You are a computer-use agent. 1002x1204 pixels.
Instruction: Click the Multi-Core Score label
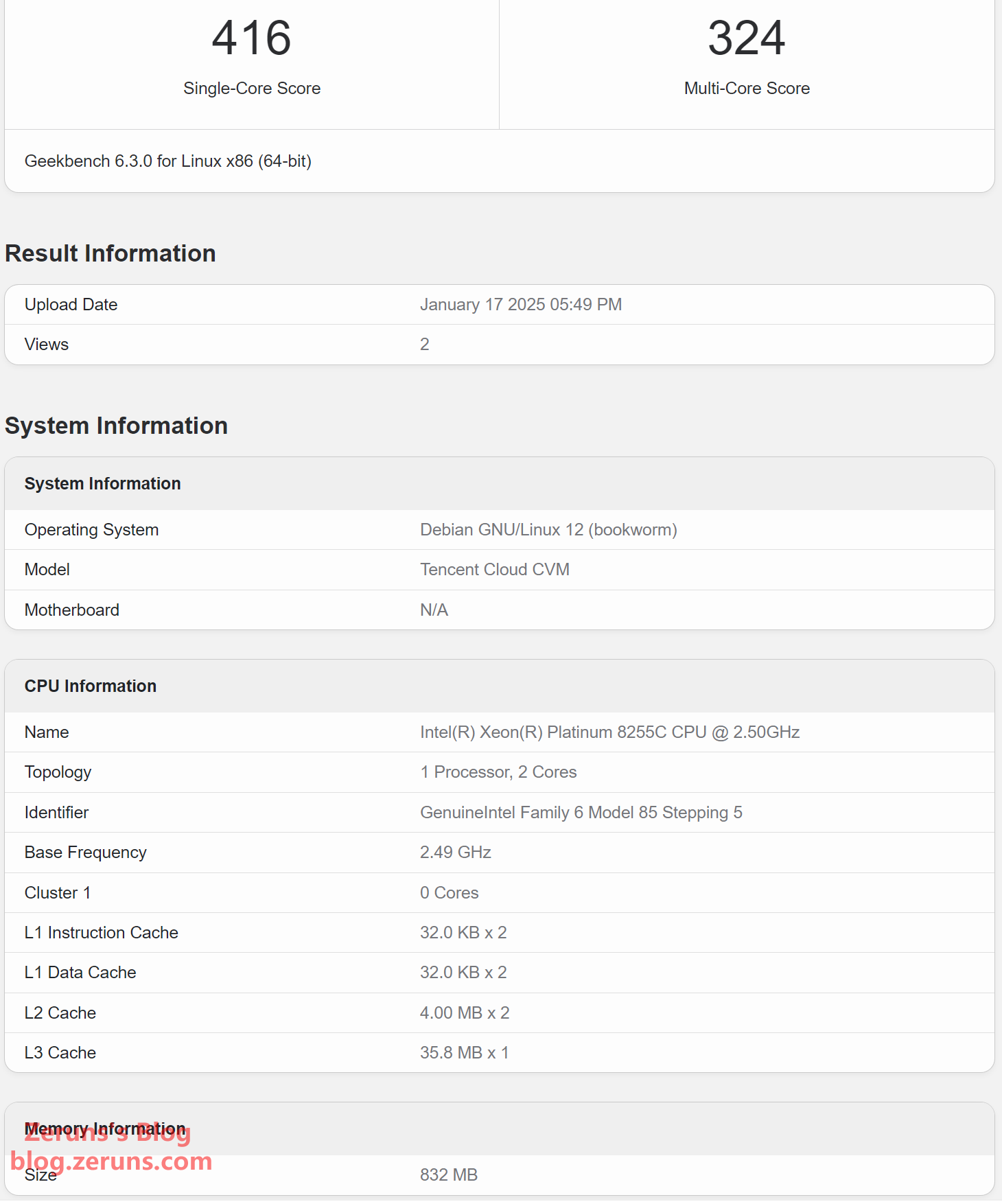click(746, 89)
